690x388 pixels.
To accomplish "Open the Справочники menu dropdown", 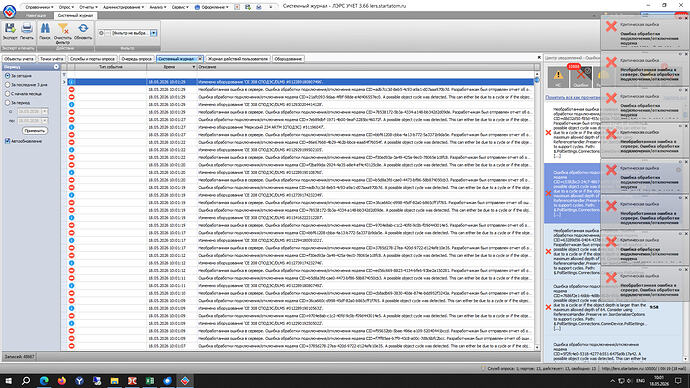I will click(x=39, y=7).
